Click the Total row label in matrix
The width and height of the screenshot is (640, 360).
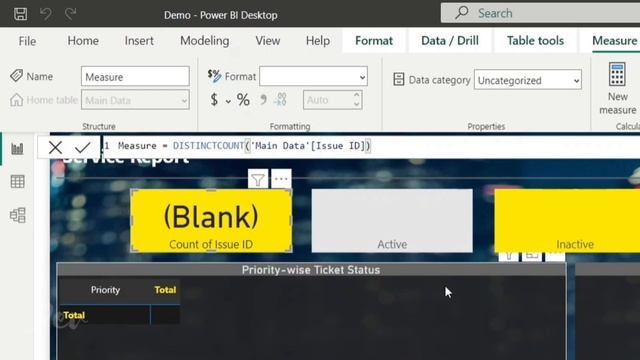[x=74, y=315]
